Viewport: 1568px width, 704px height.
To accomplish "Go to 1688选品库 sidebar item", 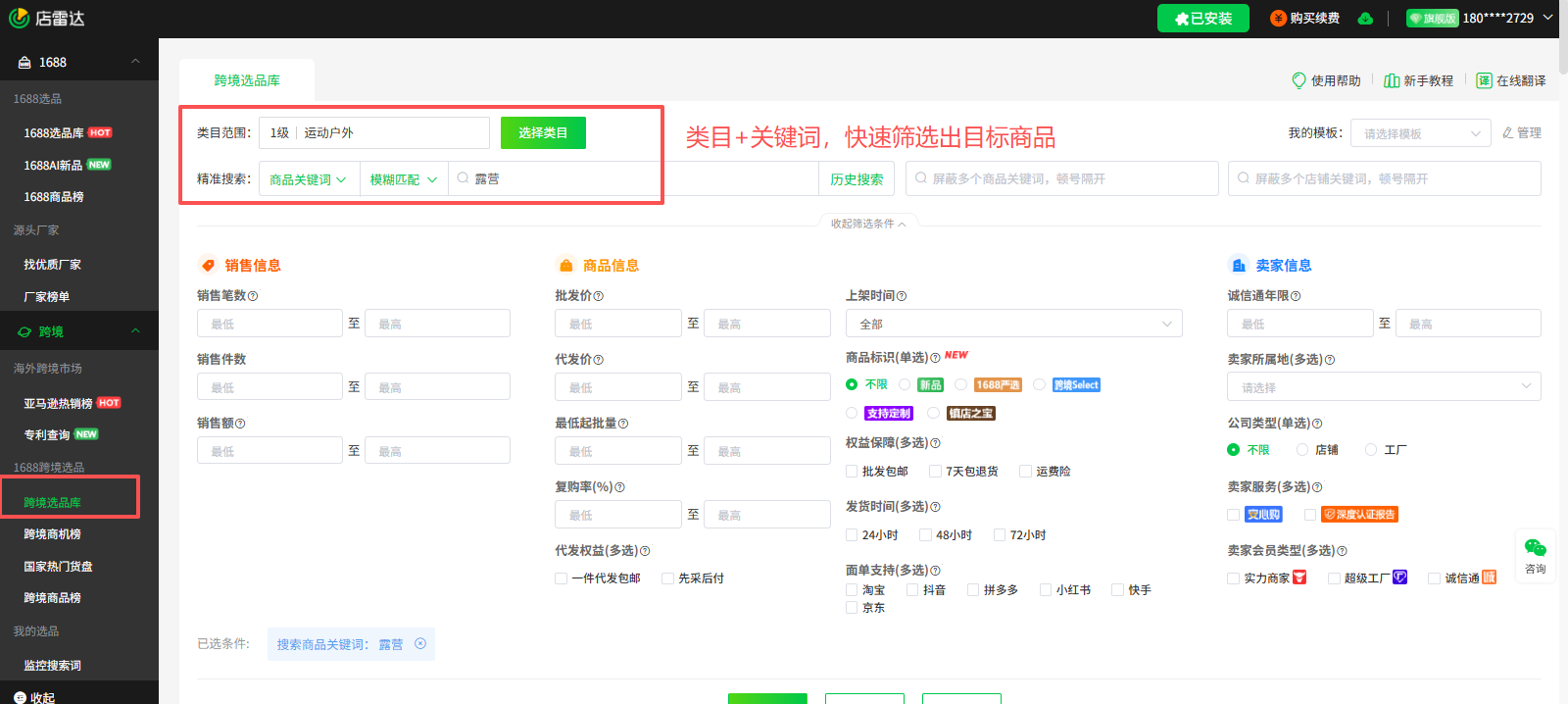I will pos(54,132).
